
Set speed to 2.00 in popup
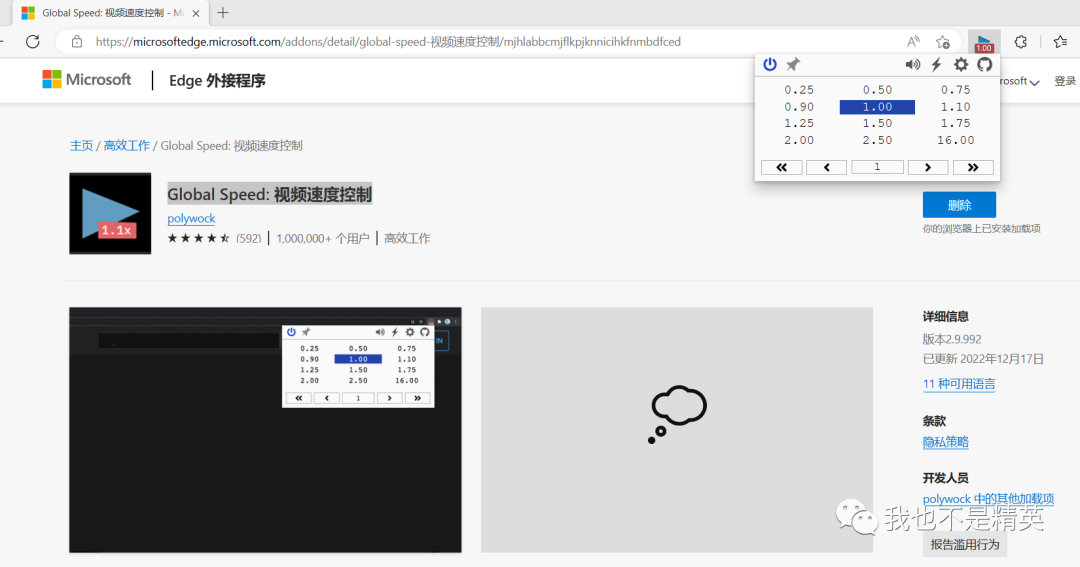[x=799, y=140]
